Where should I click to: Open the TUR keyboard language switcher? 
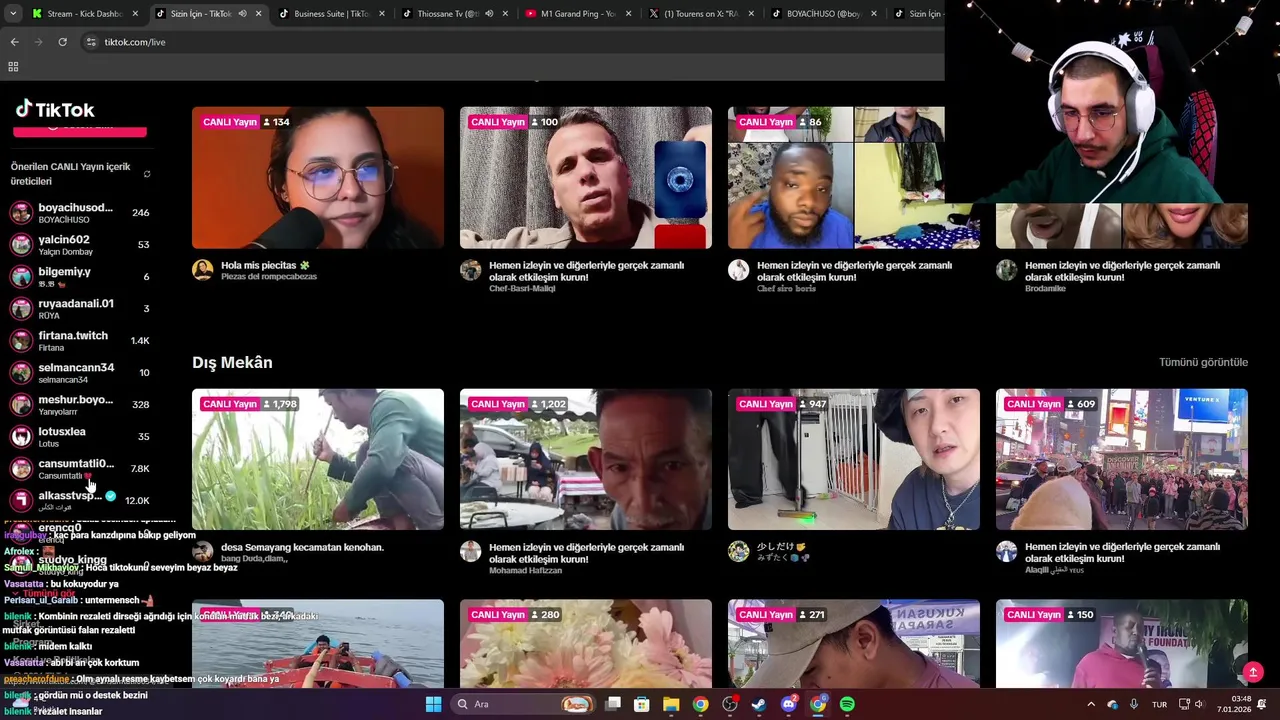[1159, 704]
